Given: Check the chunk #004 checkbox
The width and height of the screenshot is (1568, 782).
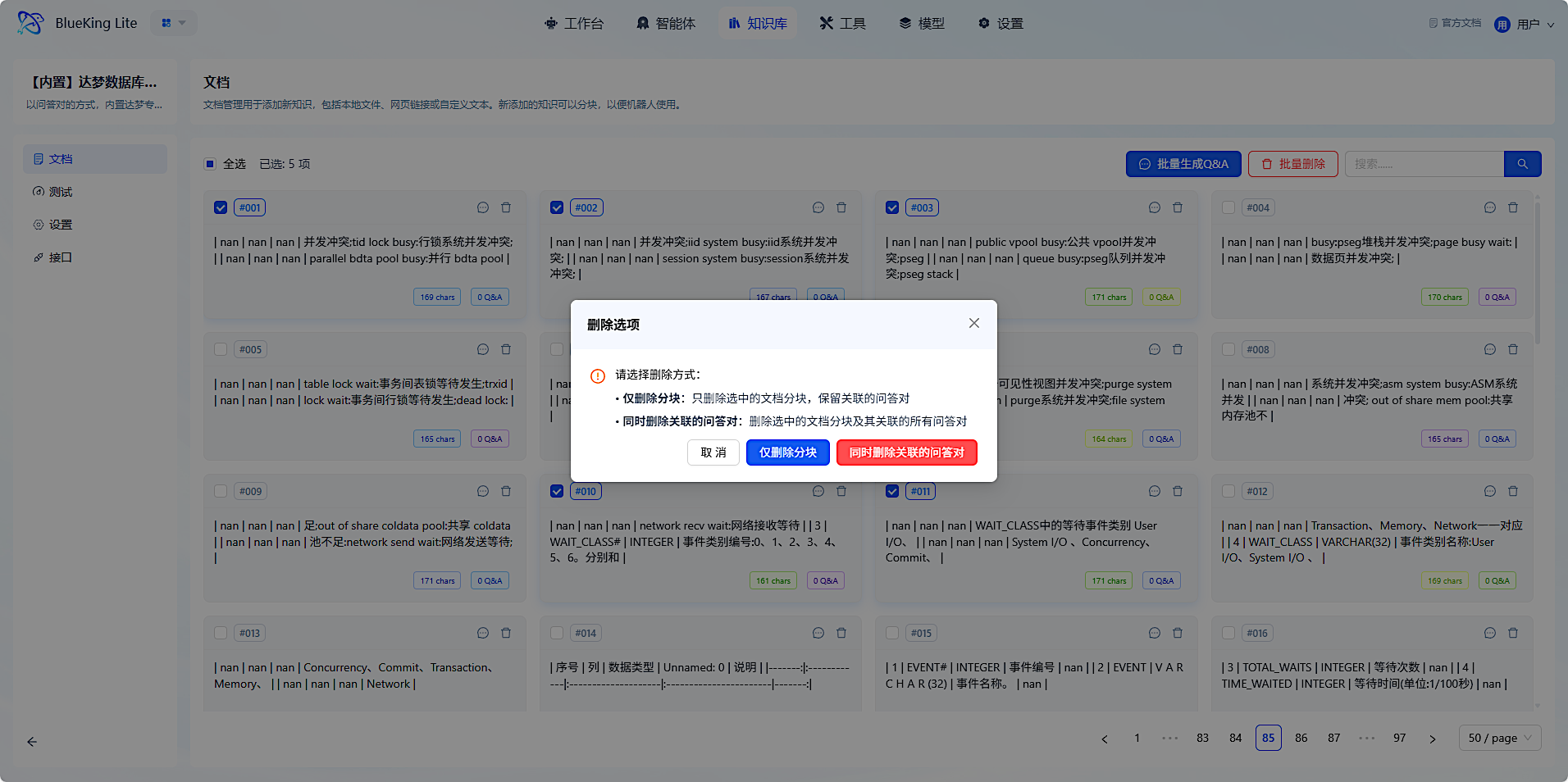Looking at the screenshot, I should pos(1228,208).
